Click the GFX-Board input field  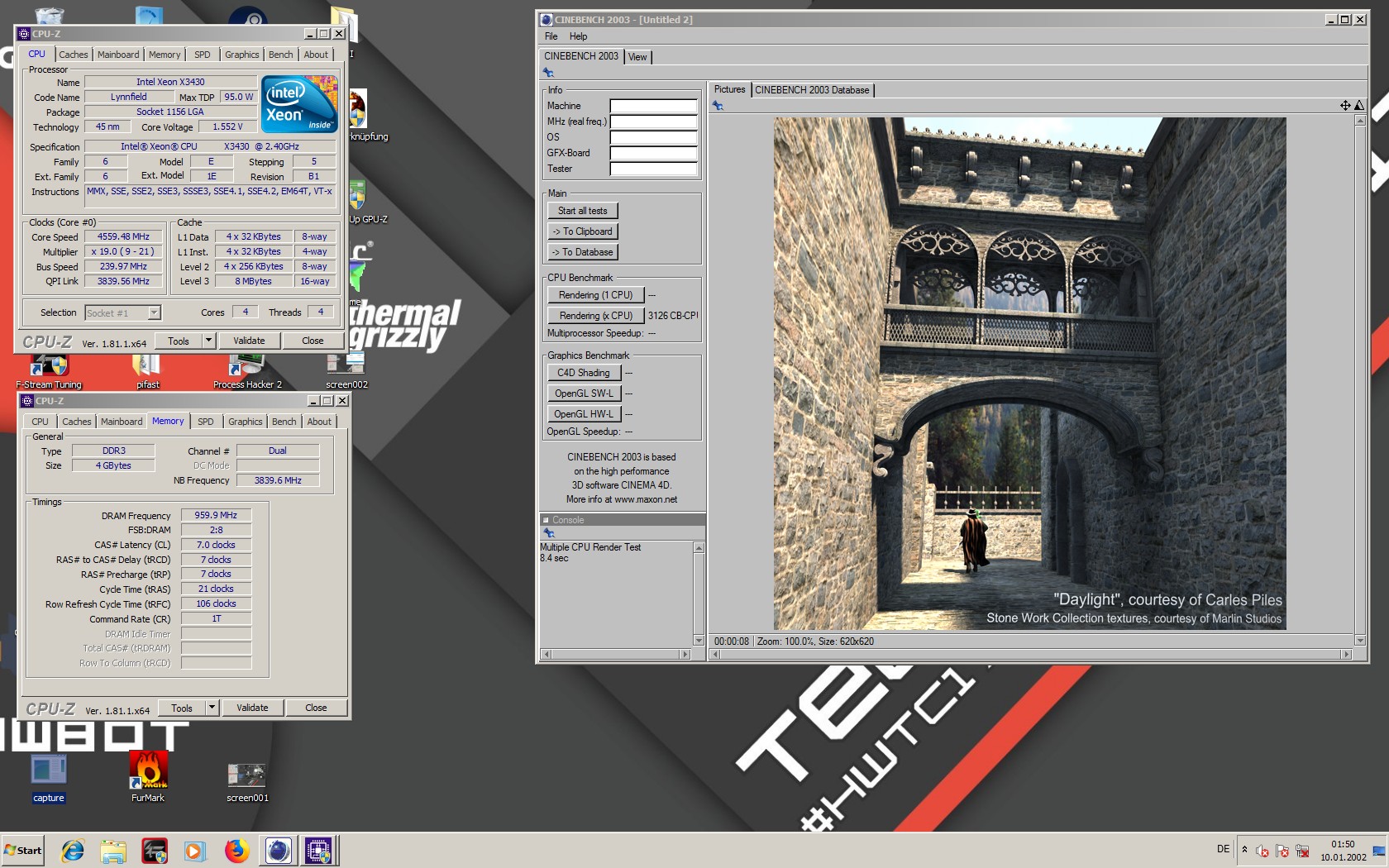coord(653,153)
